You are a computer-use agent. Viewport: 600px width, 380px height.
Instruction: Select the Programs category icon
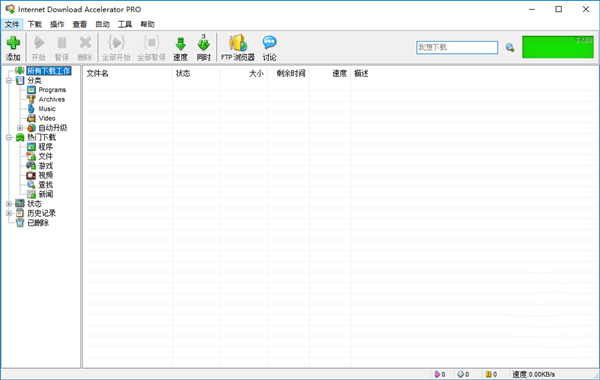coord(31,90)
